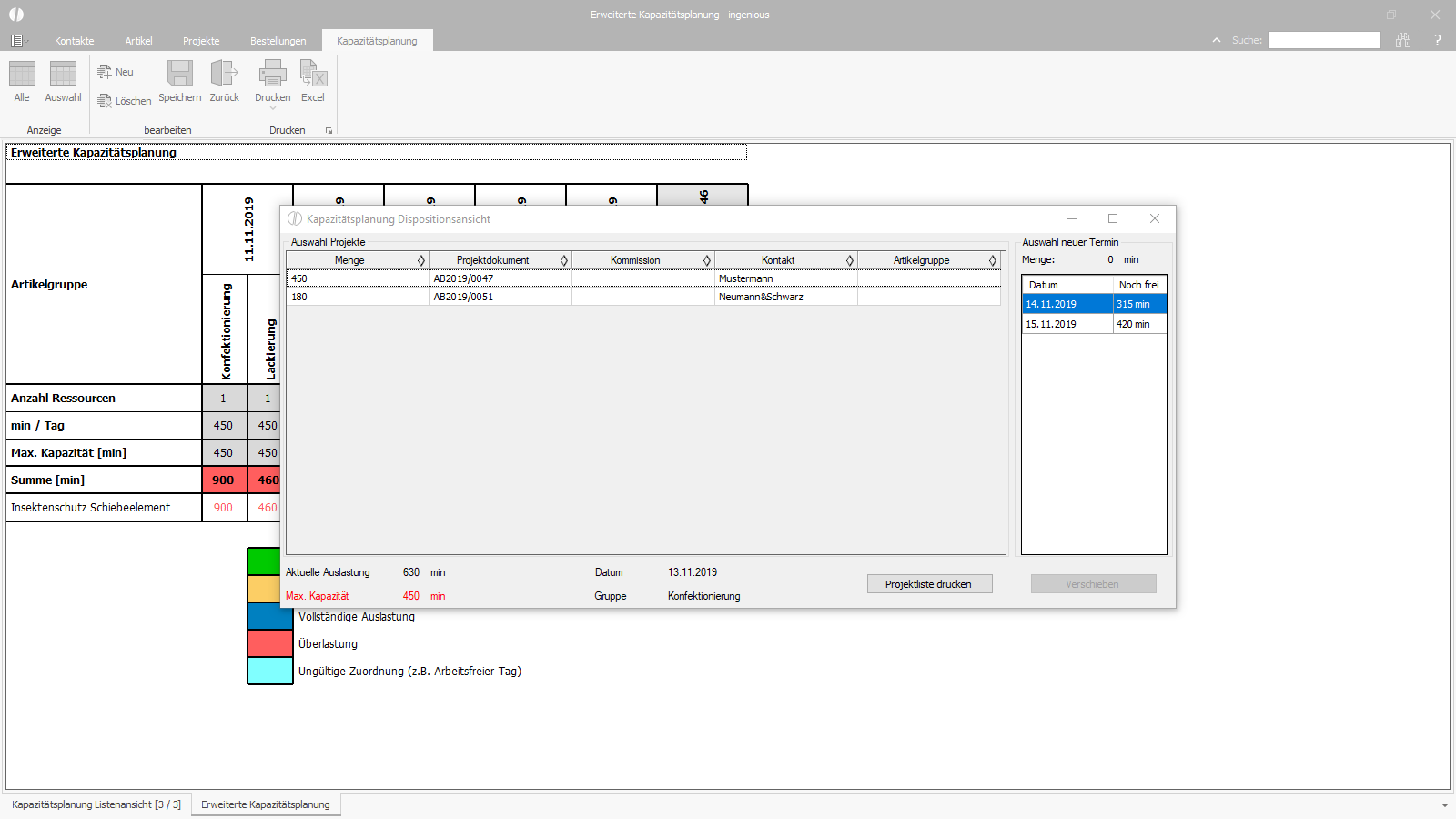
Task: Select the 15.11.2019 date row
Action: pos(1094,324)
